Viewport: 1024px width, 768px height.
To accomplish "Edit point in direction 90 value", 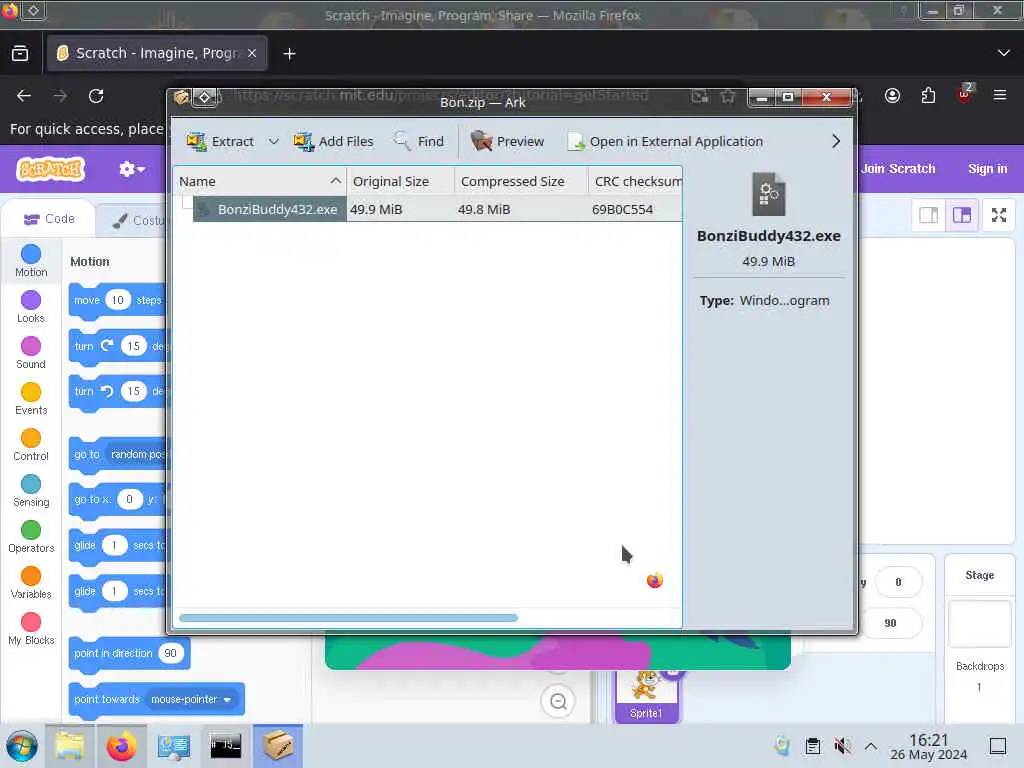I will pyautogui.click(x=170, y=653).
